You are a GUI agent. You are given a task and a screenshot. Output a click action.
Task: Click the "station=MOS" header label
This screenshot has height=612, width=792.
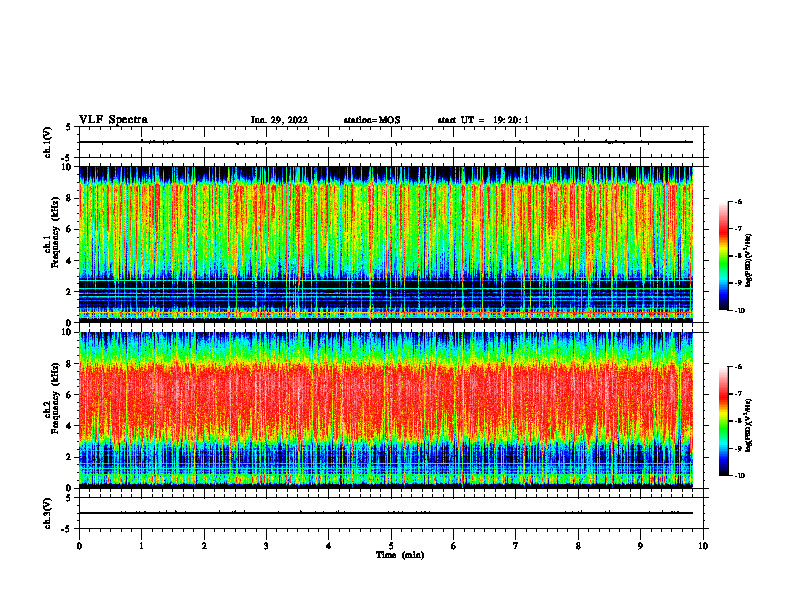pos(372,120)
